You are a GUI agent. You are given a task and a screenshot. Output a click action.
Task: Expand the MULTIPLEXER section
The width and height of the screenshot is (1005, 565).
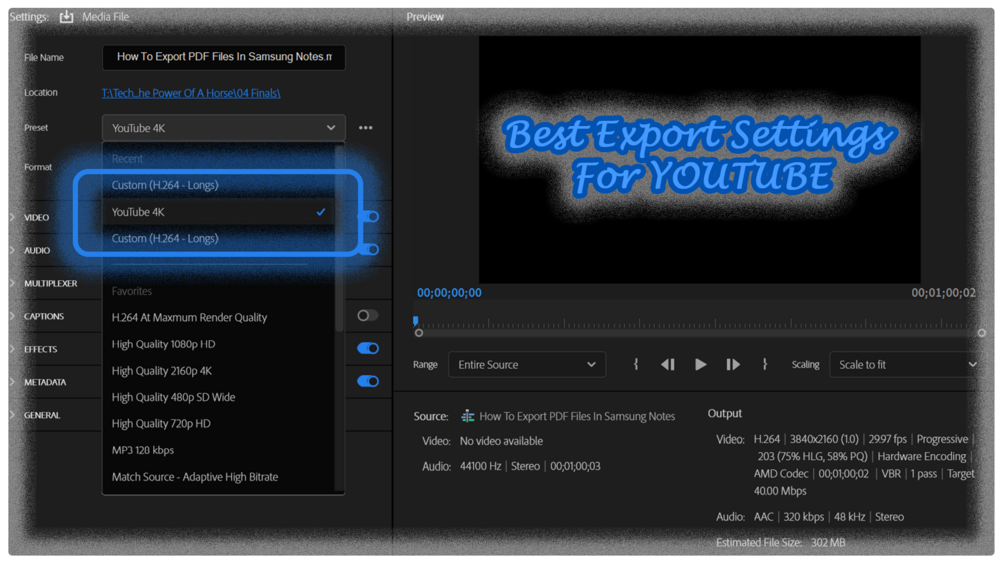pos(12,283)
